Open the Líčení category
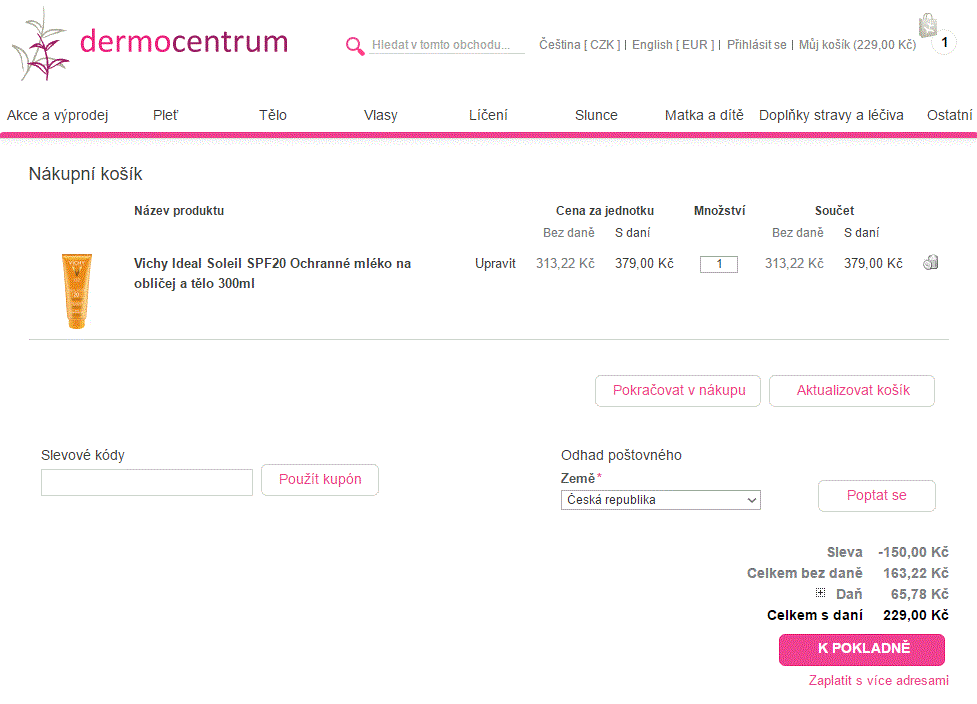The width and height of the screenshot is (977, 704). [488, 115]
